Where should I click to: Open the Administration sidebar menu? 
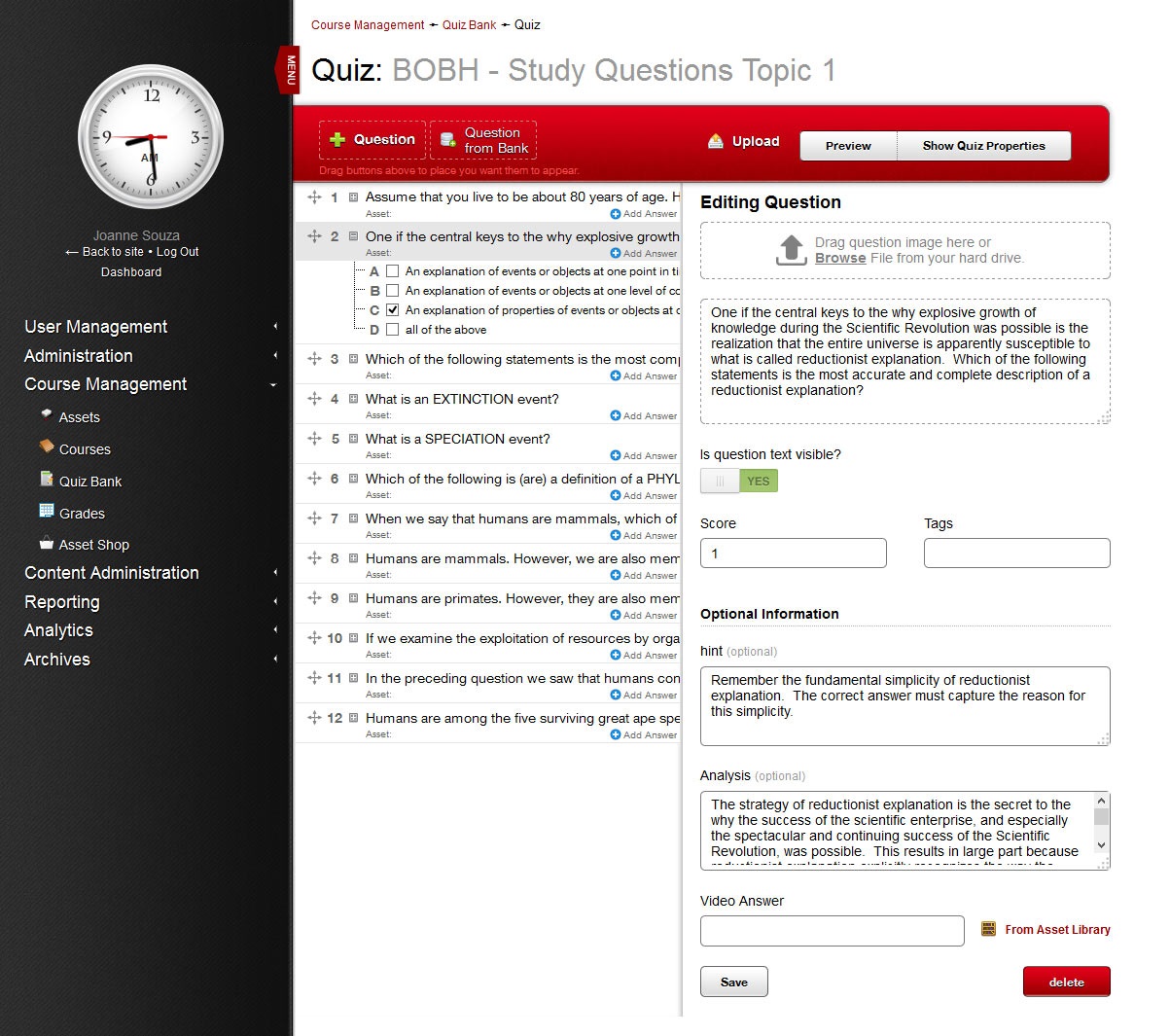79,356
